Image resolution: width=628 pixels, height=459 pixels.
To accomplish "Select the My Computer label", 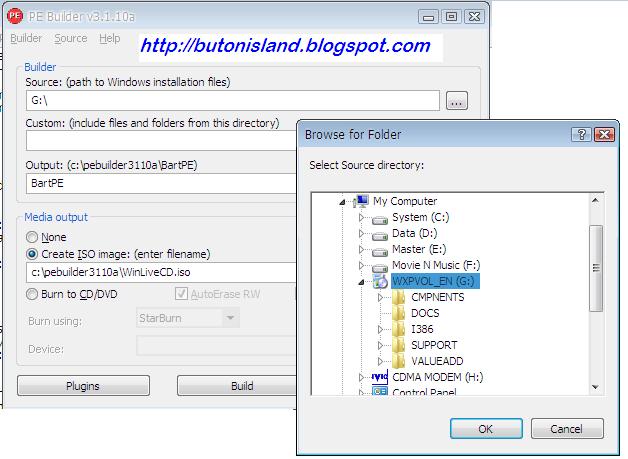I will coord(405,201).
